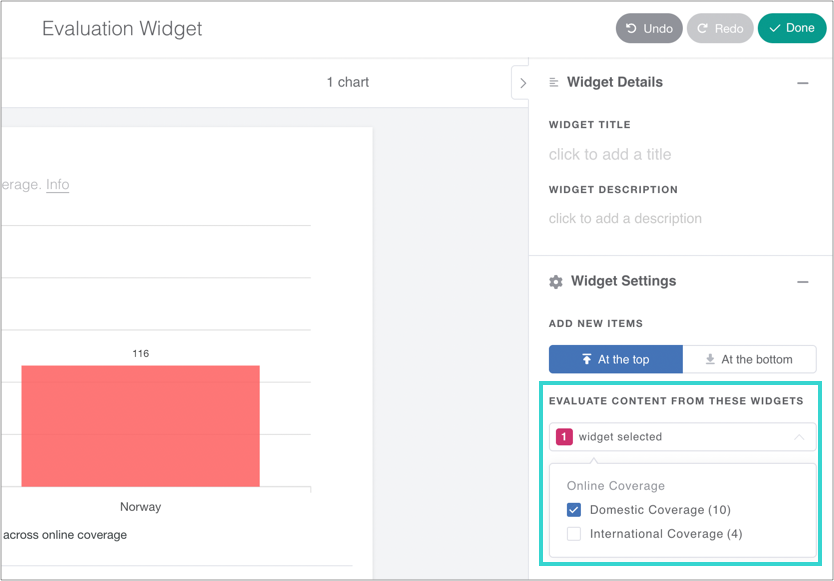
Task: Click the Online Coverage group label
Action: [x=616, y=486]
